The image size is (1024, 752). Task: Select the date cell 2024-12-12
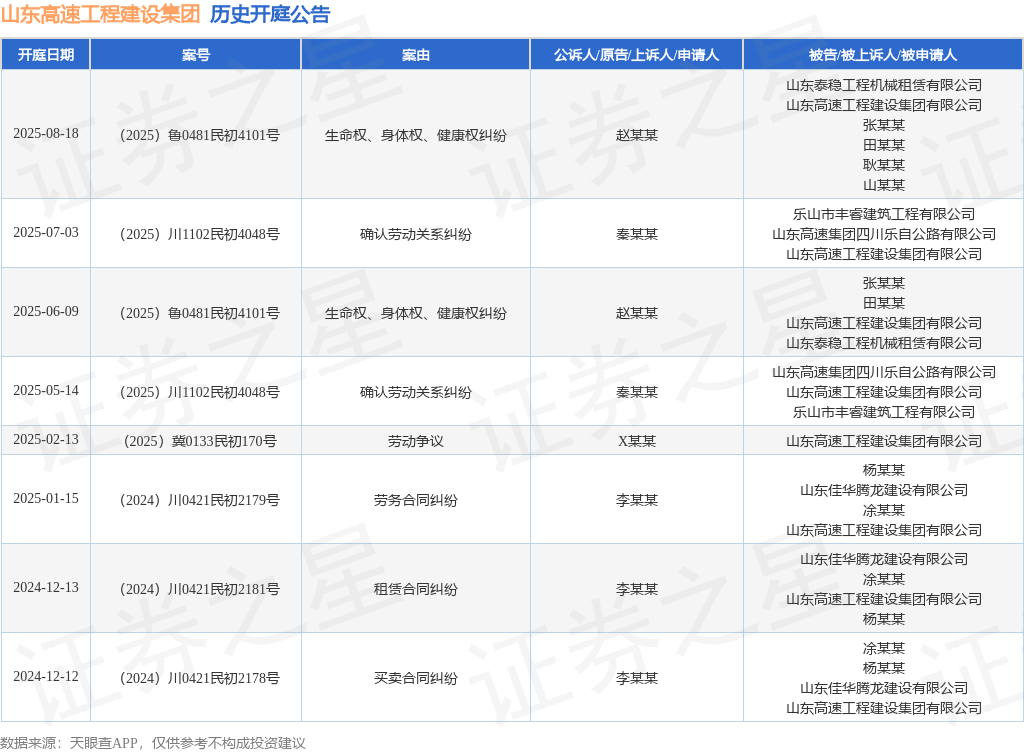coord(46,676)
